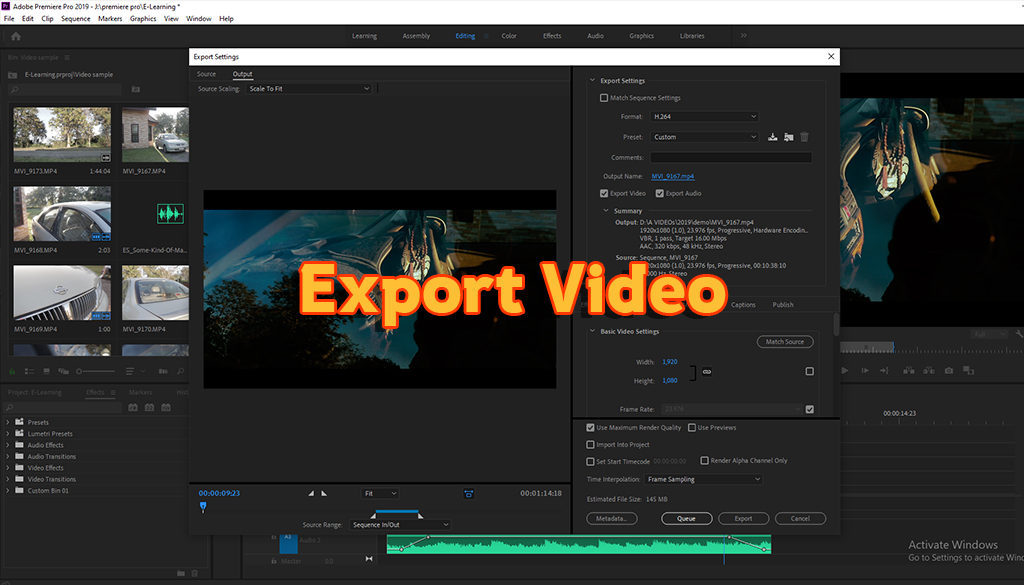Click the Set In Point triangle icon
Screen dimensions: 1024x585
(x=311, y=494)
